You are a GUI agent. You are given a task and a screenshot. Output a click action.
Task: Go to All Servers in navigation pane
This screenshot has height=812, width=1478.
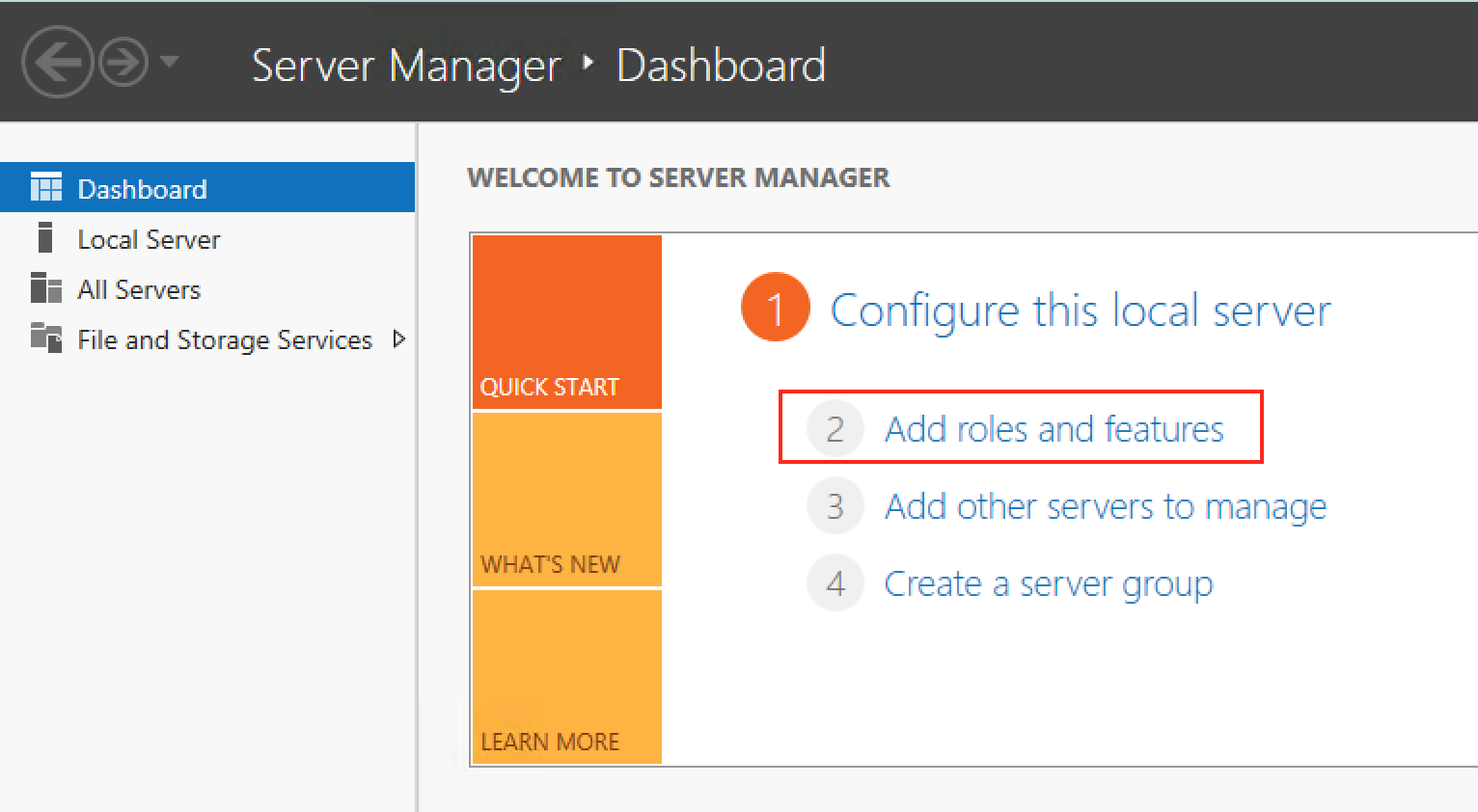tap(207, 289)
